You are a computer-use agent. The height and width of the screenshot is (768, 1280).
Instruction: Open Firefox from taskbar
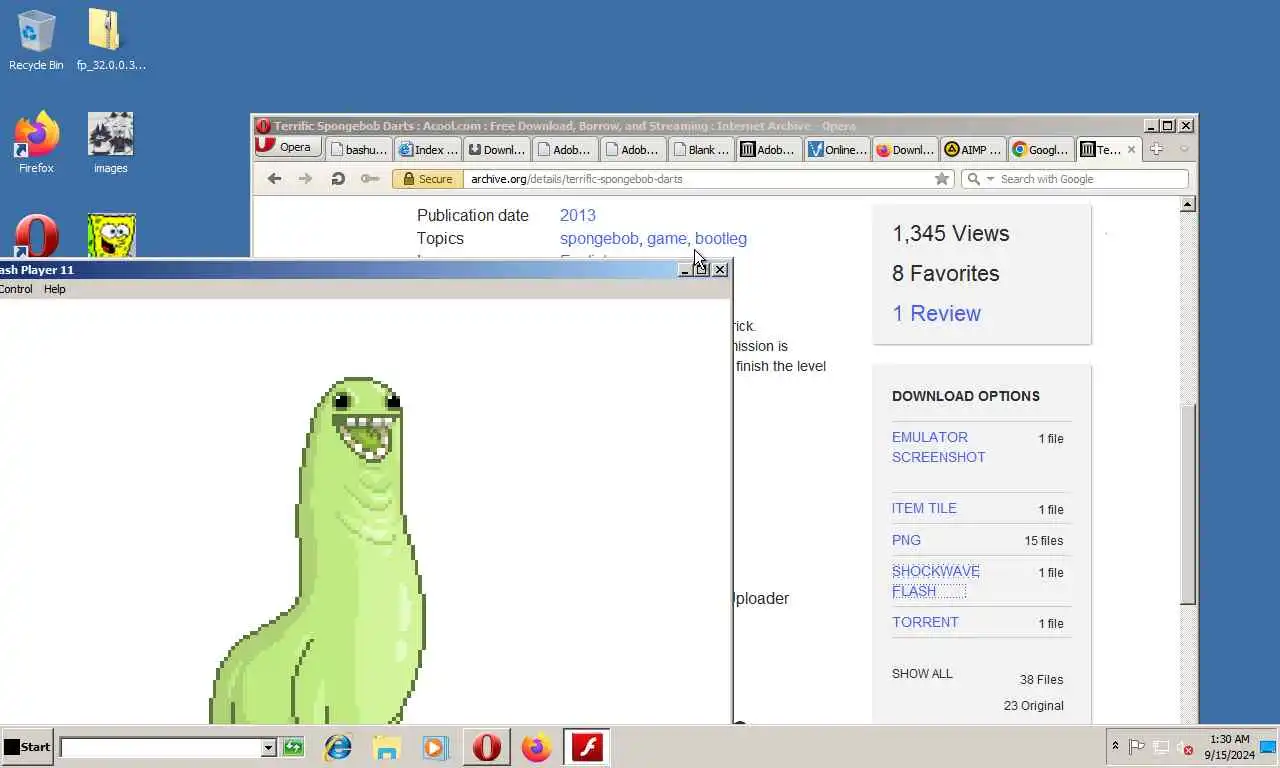click(537, 747)
